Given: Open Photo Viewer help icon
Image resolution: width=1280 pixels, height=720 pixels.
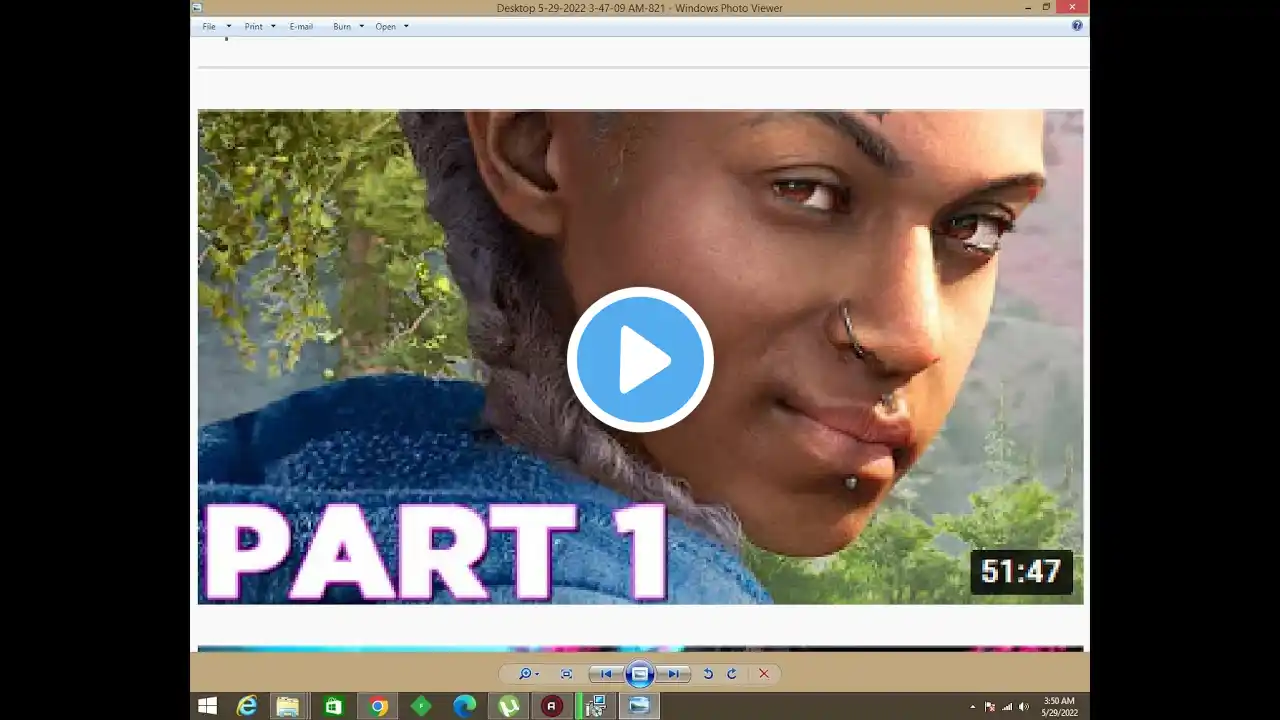Looking at the screenshot, I should [x=1077, y=26].
